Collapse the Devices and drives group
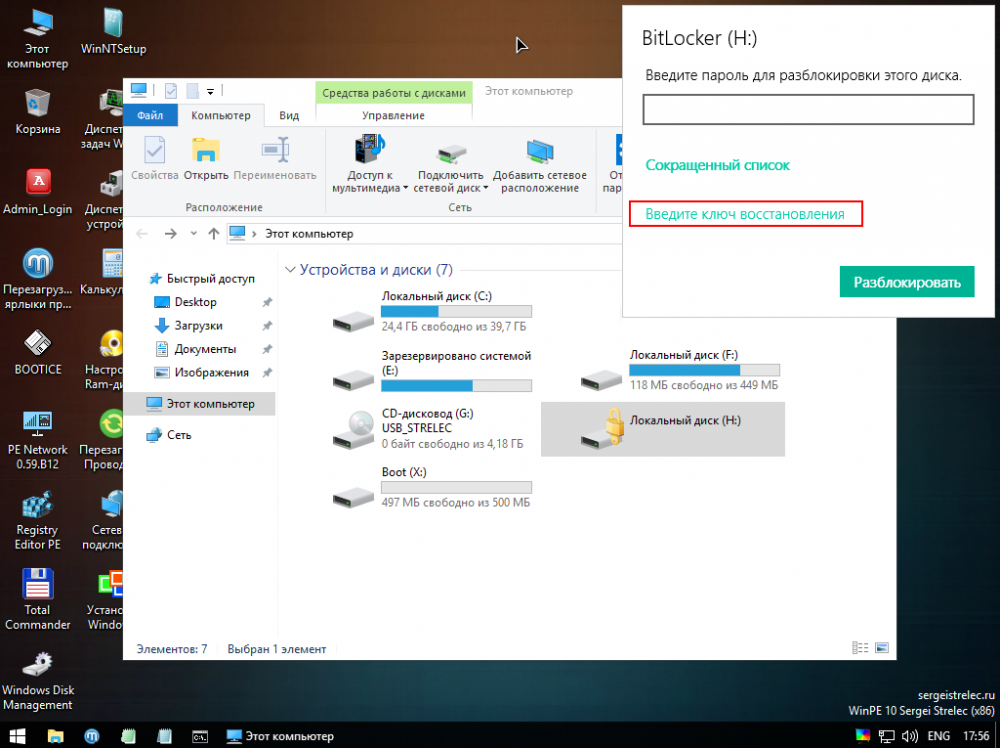 click(x=291, y=270)
